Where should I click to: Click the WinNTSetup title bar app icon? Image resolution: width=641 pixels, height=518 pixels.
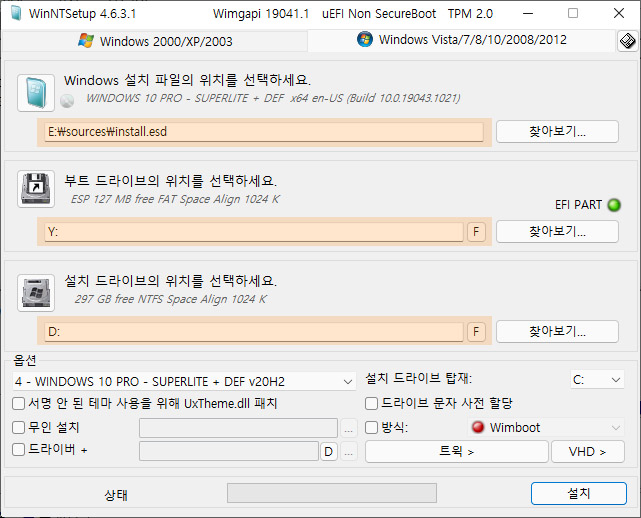[x=16, y=13]
